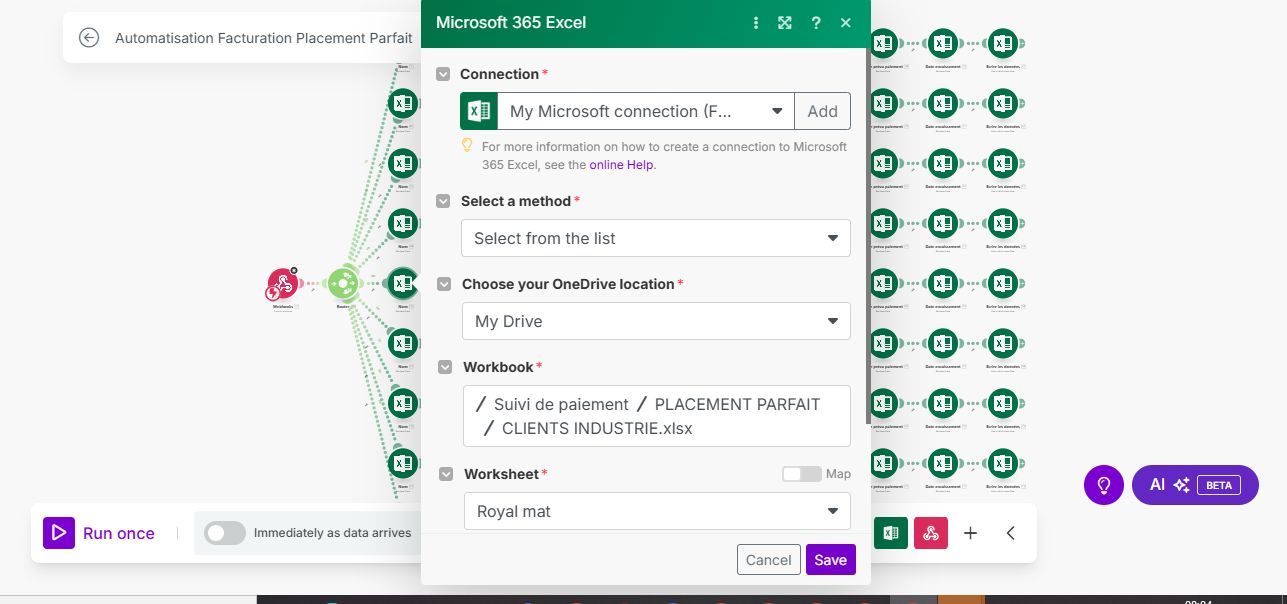Expand the Microsoft 365 Excel panel fullscreen
The image size is (1287, 604).
point(785,23)
